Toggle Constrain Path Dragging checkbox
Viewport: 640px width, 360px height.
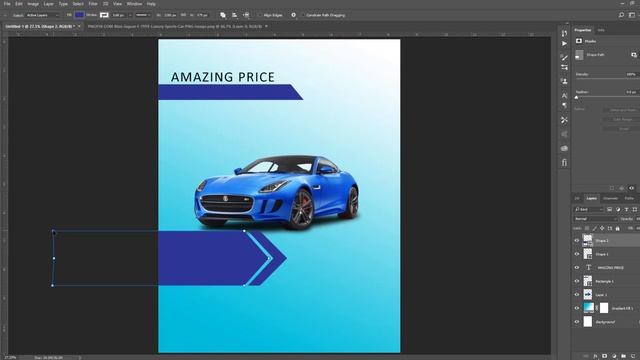pos(303,15)
